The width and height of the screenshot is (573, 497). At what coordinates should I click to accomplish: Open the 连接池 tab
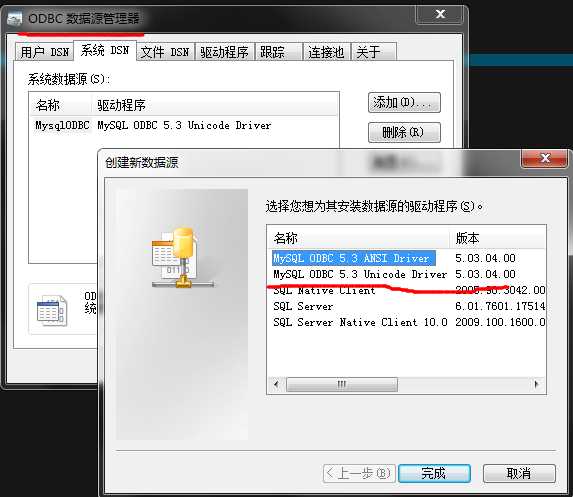coord(327,52)
